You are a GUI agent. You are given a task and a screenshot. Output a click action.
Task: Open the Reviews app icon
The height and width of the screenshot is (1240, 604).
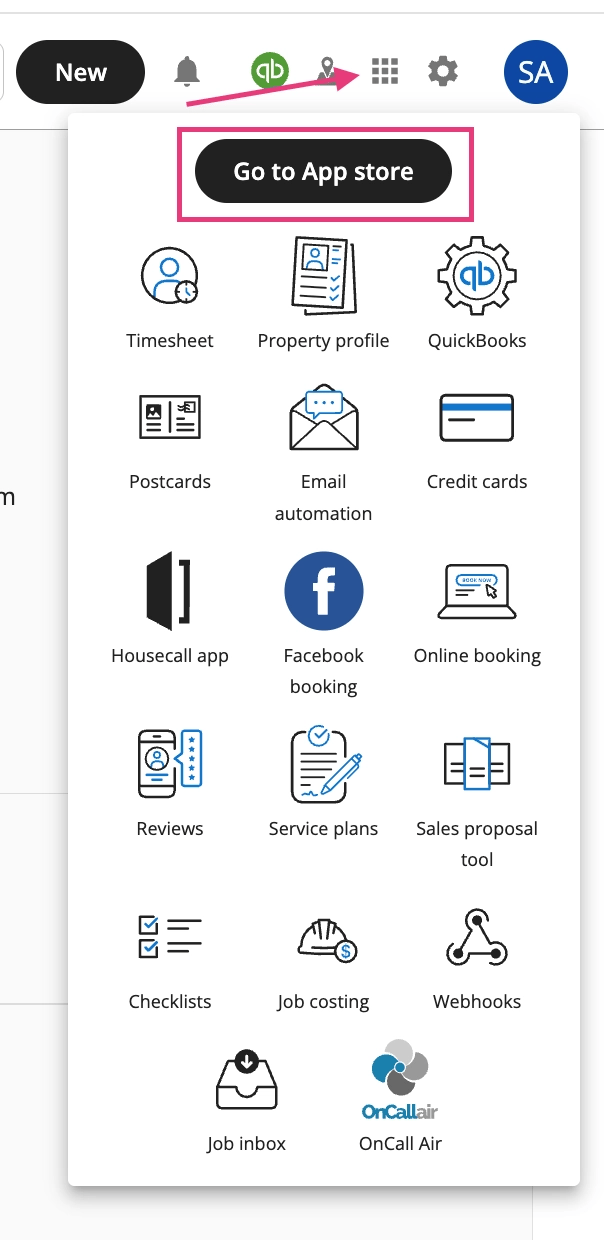170,764
